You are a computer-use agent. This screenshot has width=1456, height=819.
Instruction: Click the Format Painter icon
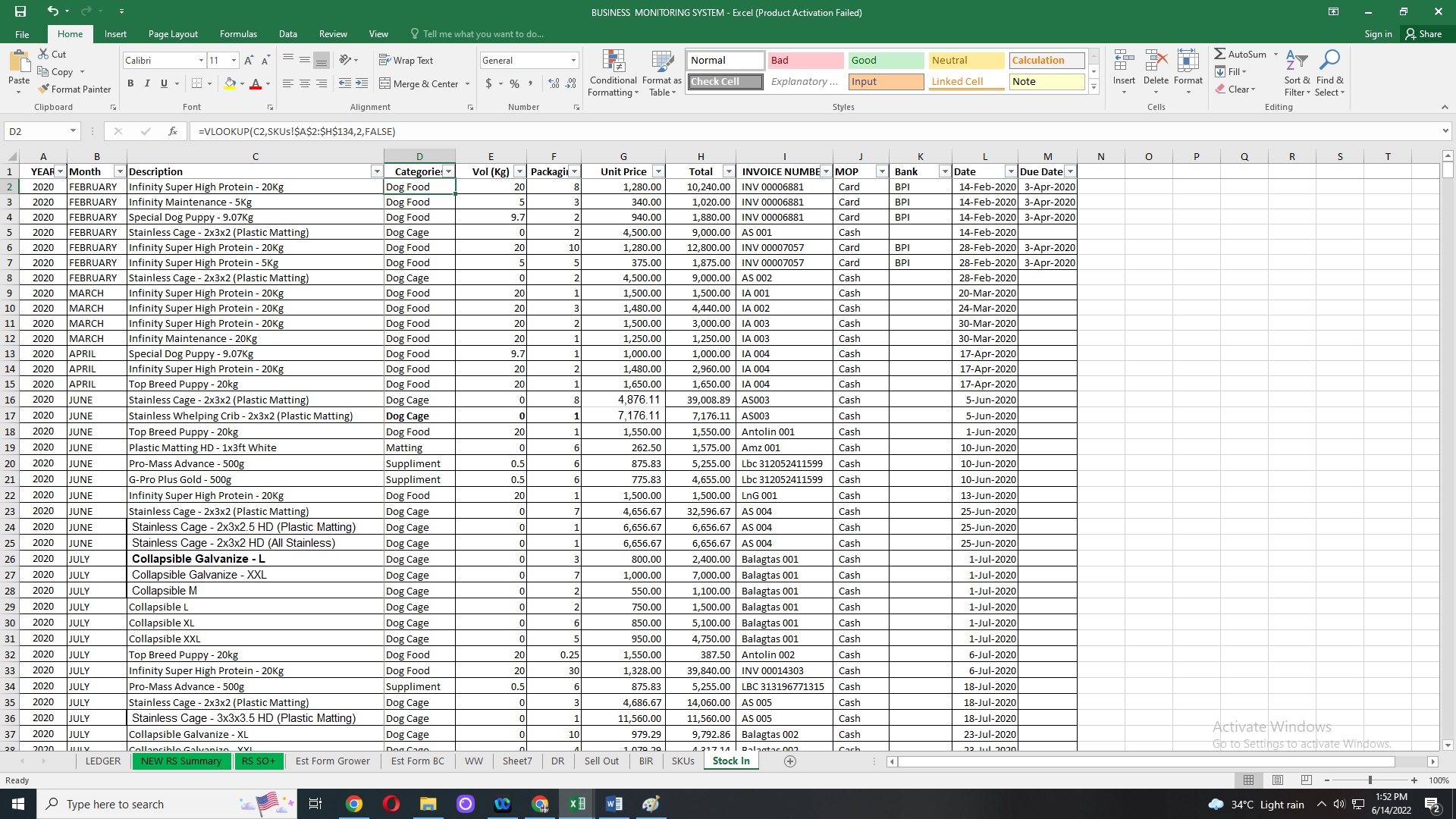44,89
